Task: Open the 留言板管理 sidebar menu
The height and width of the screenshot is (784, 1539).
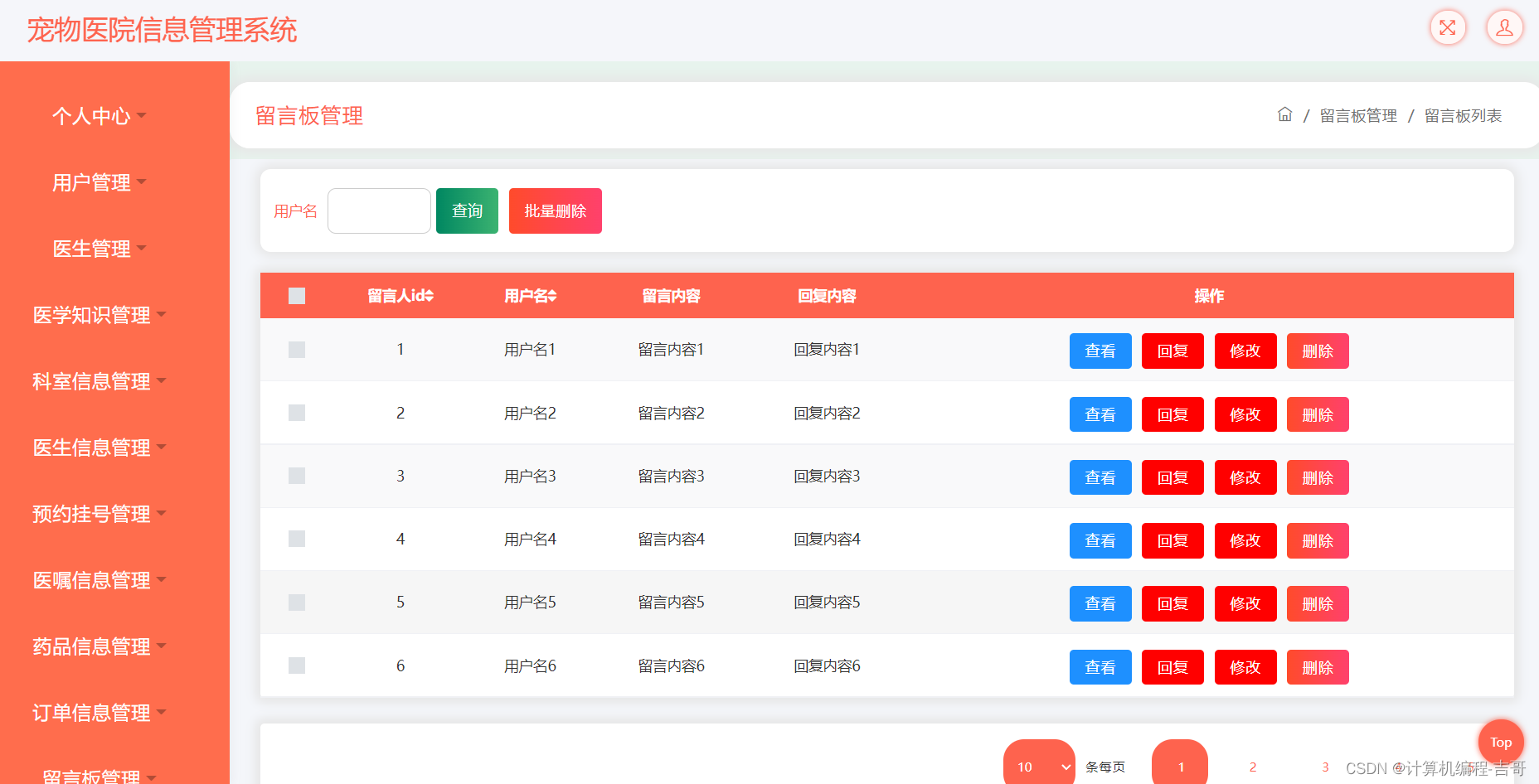Action: click(x=99, y=776)
